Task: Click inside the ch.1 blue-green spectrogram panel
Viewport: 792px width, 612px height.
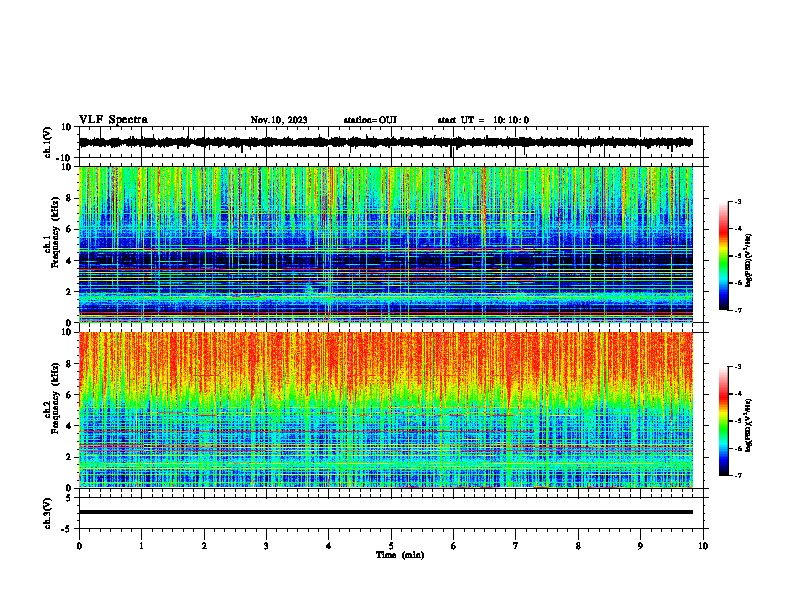Action: pyautogui.click(x=386, y=244)
